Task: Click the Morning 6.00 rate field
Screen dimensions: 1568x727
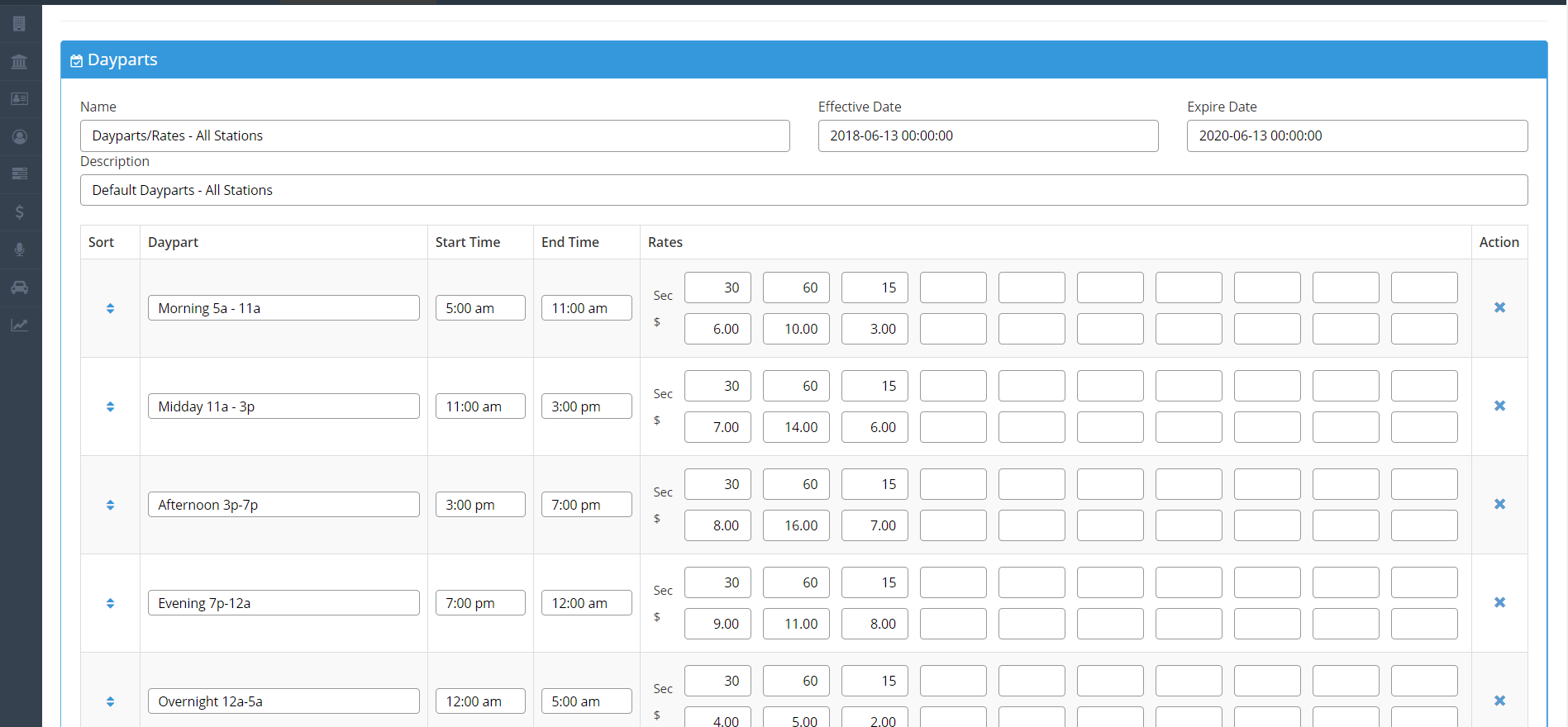Action: coord(717,329)
